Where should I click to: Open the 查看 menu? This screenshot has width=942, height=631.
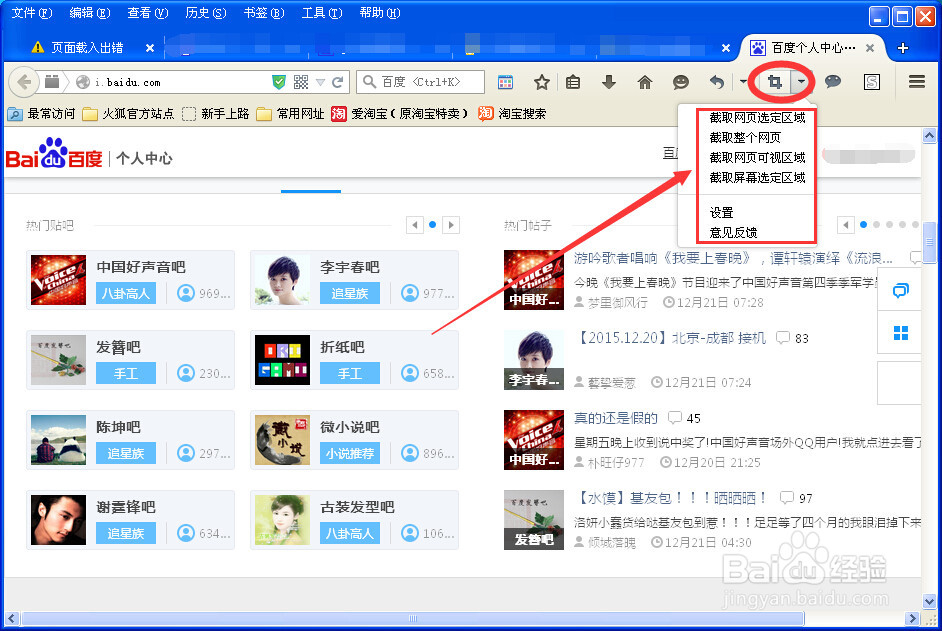tap(148, 13)
